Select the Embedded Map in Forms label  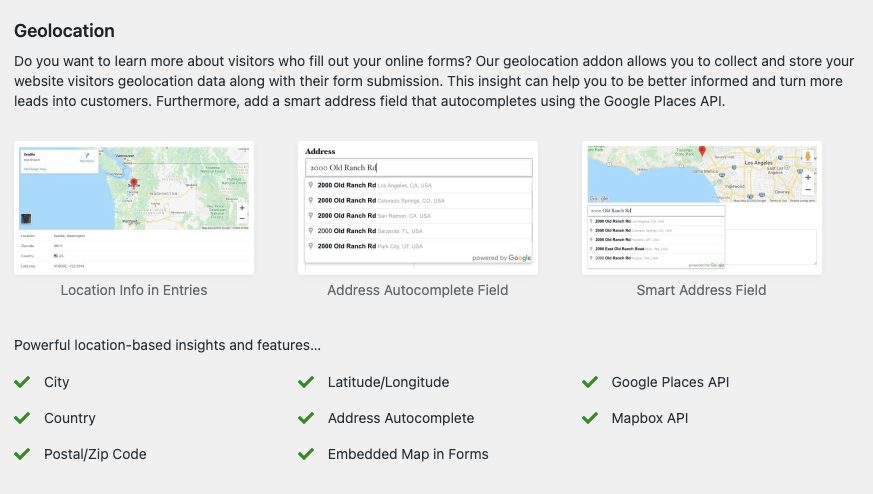(408, 454)
